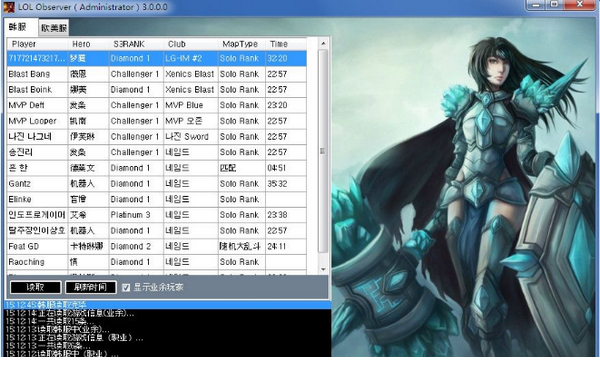Select the 韩服 tab
This screenshot has width=600, height=371.
pos(18,26)
